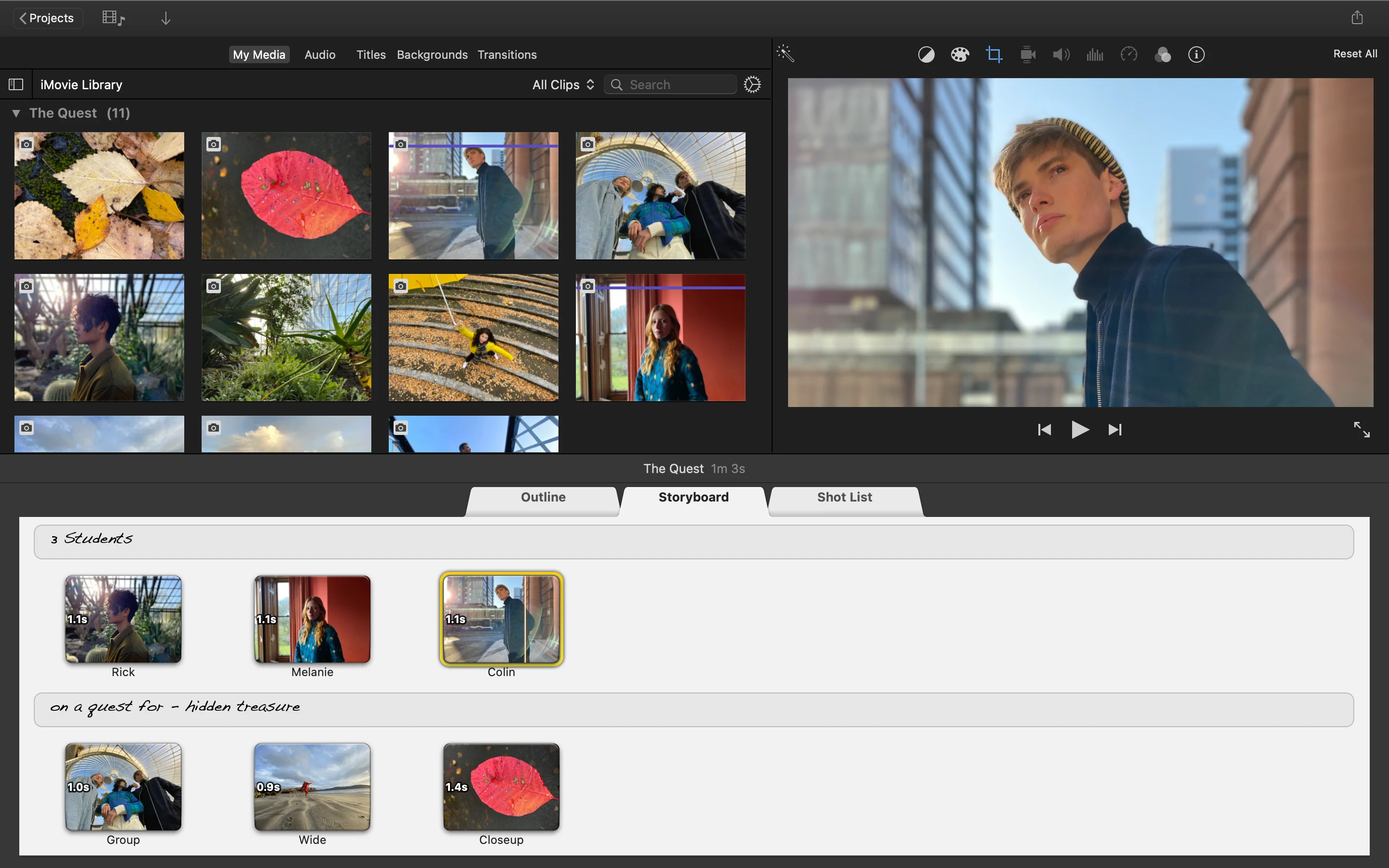1389x868 pixels.
Task: Switch to the Shot List tab
Action: coord(844,497)
